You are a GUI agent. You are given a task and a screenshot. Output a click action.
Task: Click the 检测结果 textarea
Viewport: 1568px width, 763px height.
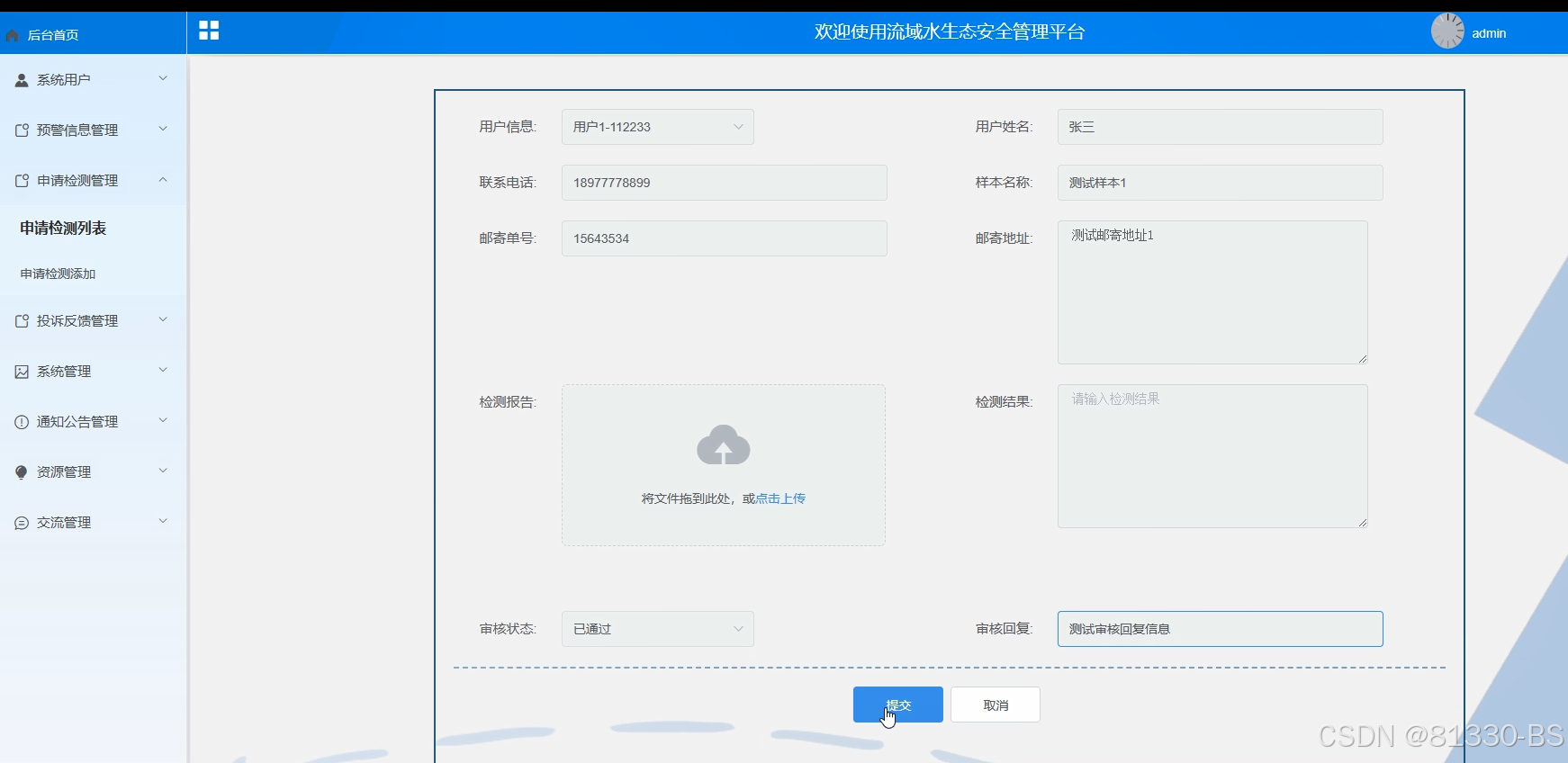1213,456
